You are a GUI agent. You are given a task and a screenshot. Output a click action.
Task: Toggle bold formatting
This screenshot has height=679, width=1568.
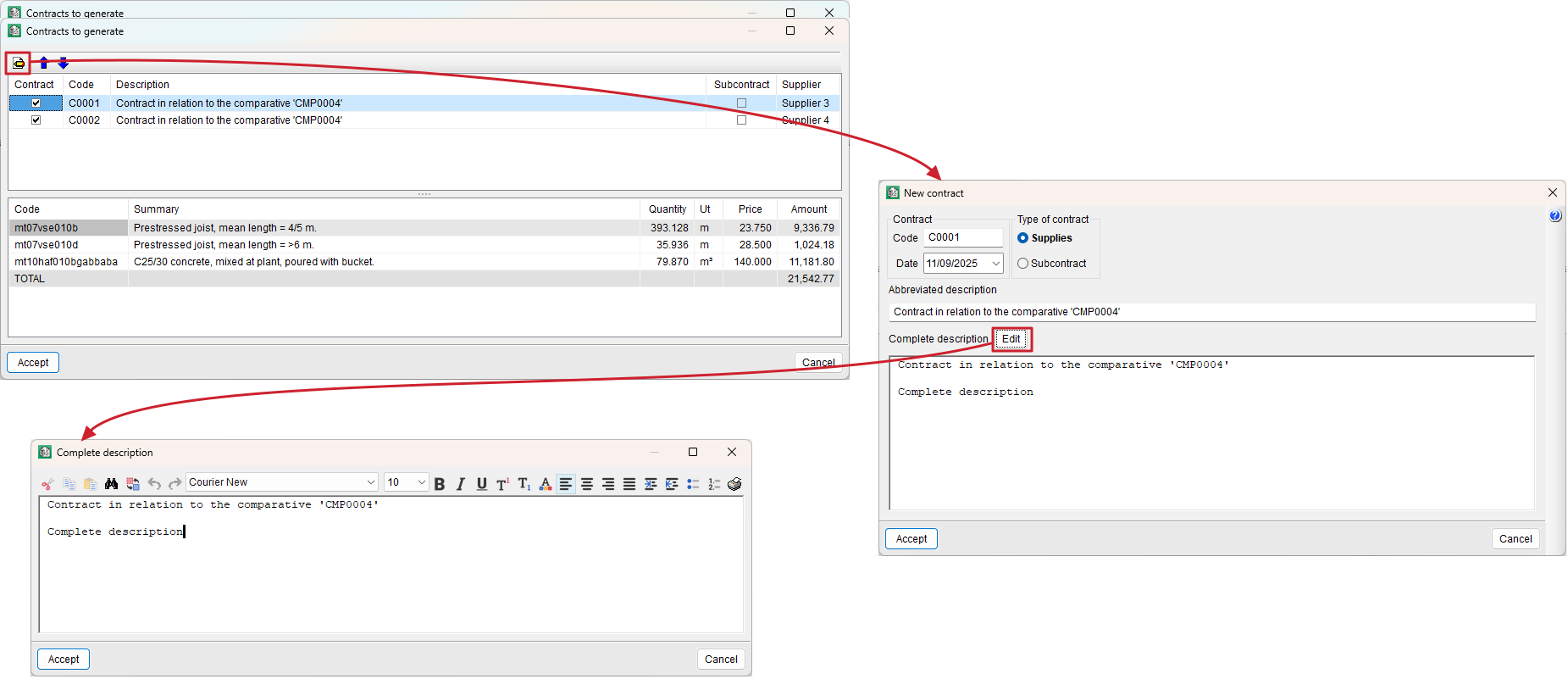click(x=440, y=483)
